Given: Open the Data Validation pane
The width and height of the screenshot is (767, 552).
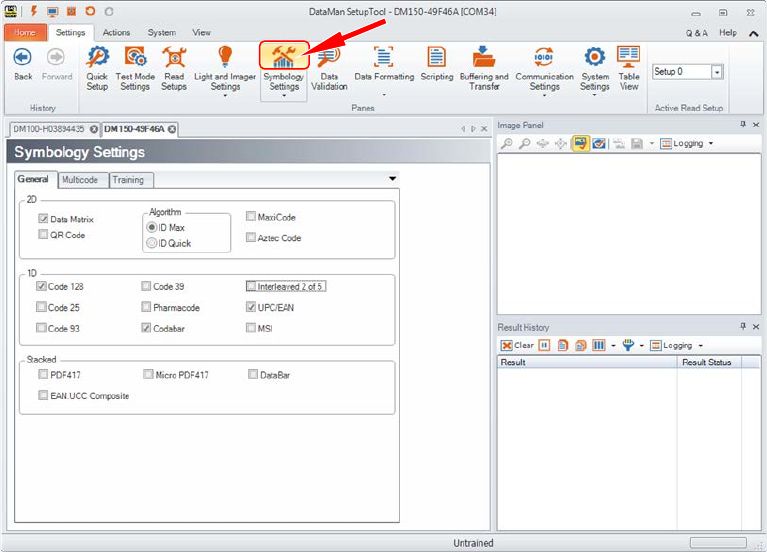Looking at the screenshot, I should click(328, 68).
